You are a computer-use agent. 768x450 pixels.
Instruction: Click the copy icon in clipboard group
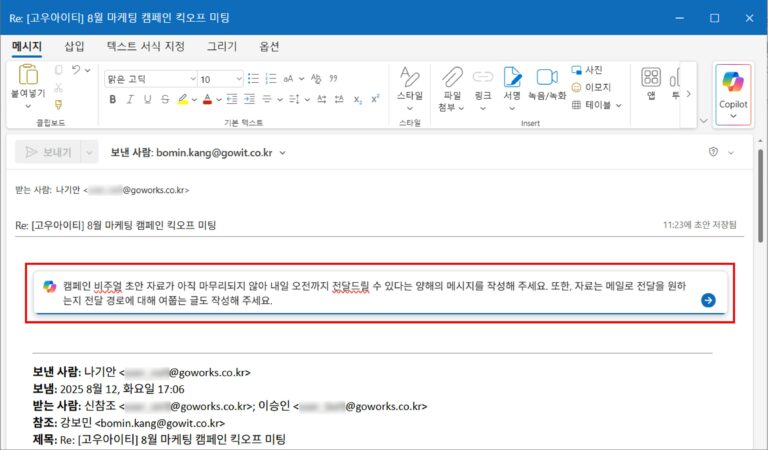pyautogui.click(x=59, y=70)
